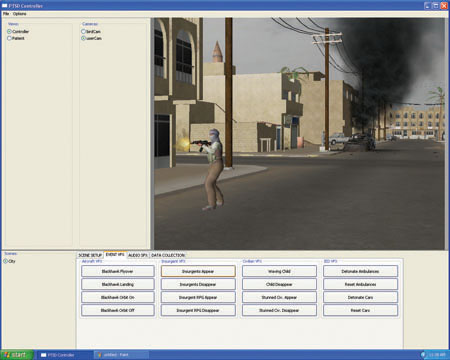Viewport: 450px width, 360px height.
Task: Click the Reset Cars button
Action: [360, 310]
